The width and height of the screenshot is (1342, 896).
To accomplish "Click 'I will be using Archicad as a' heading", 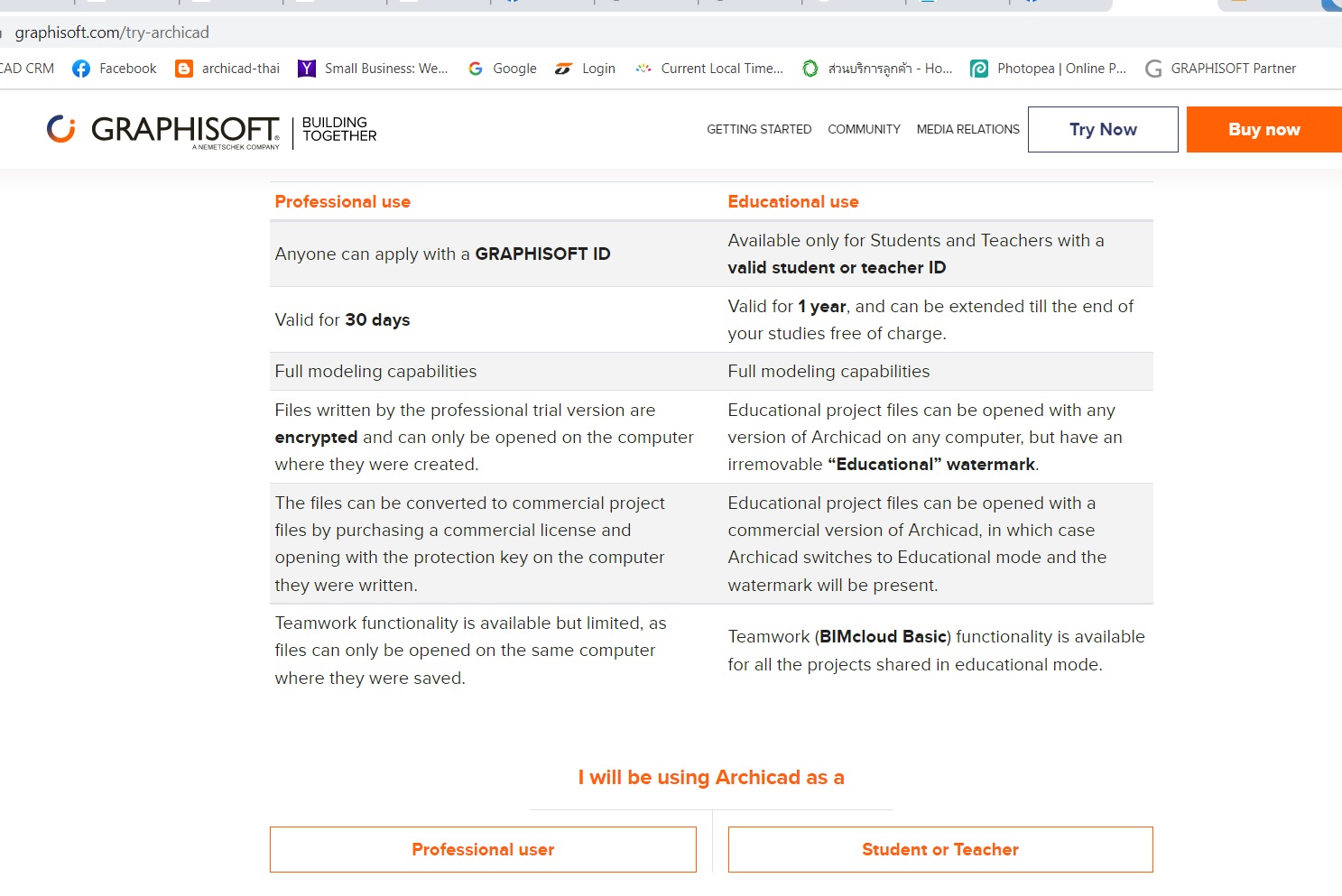I will 711,777.
